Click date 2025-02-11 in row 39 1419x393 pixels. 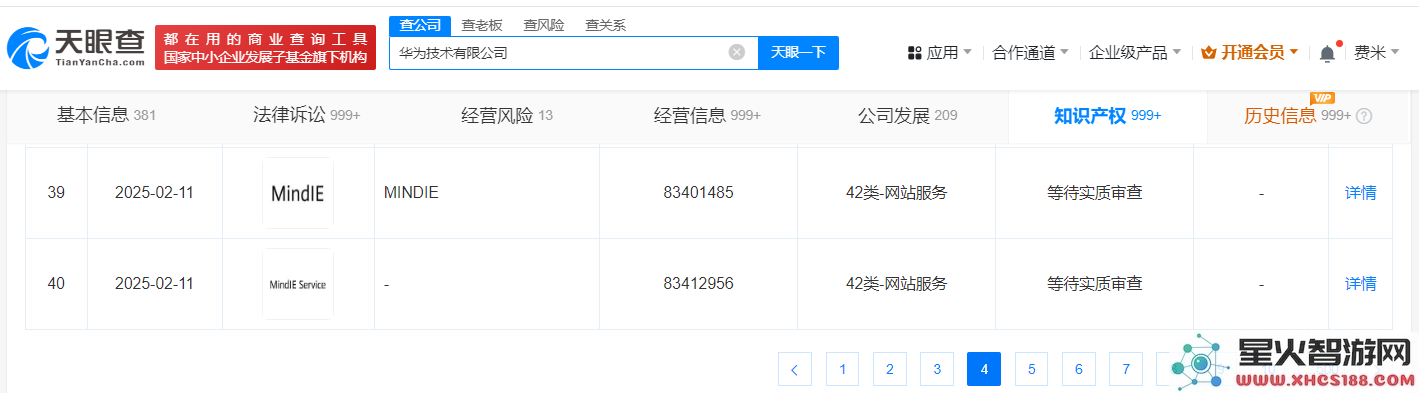[154, 193]
